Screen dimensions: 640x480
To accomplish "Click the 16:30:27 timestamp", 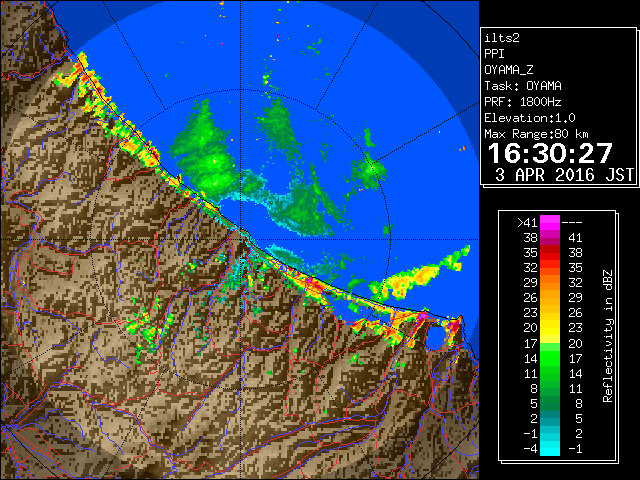I will click(x=550, y=153).
